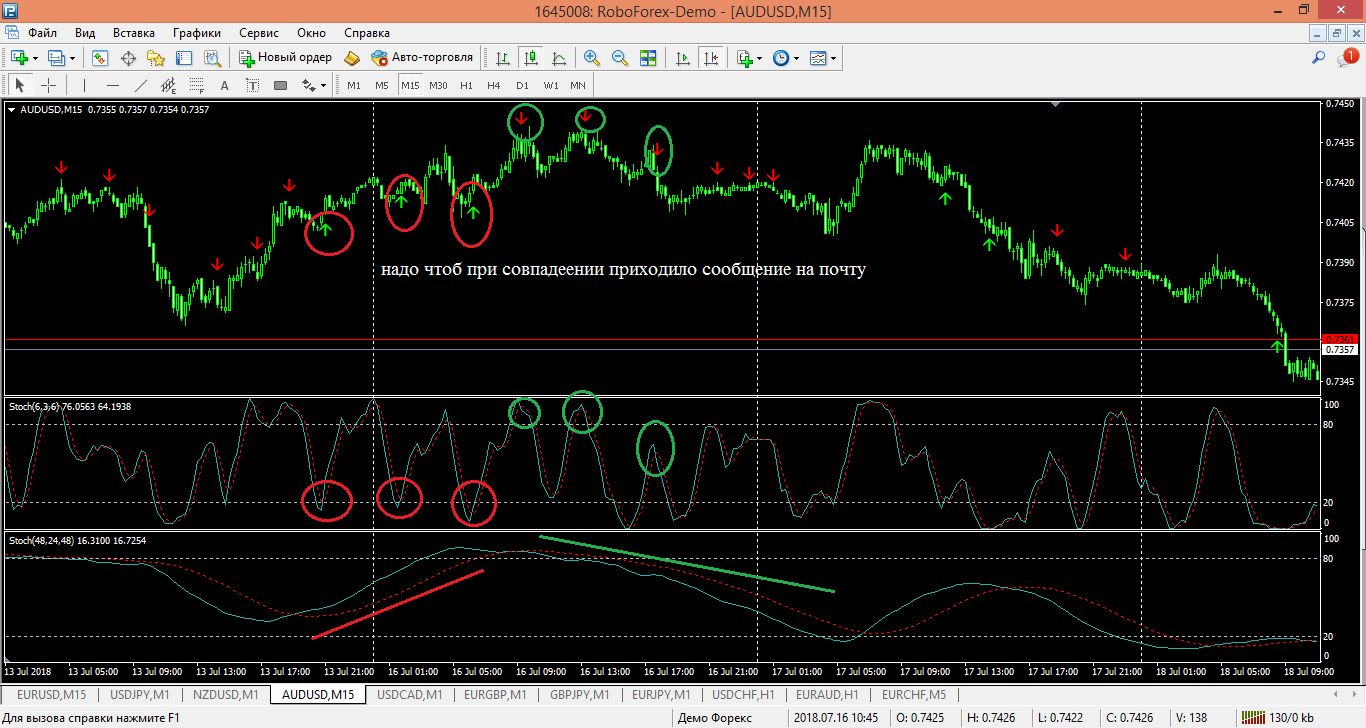Switch to candlestick chart display
The width and height of the screenshot is (1366, 728).
pyautogui.click(x=531, y=58)
